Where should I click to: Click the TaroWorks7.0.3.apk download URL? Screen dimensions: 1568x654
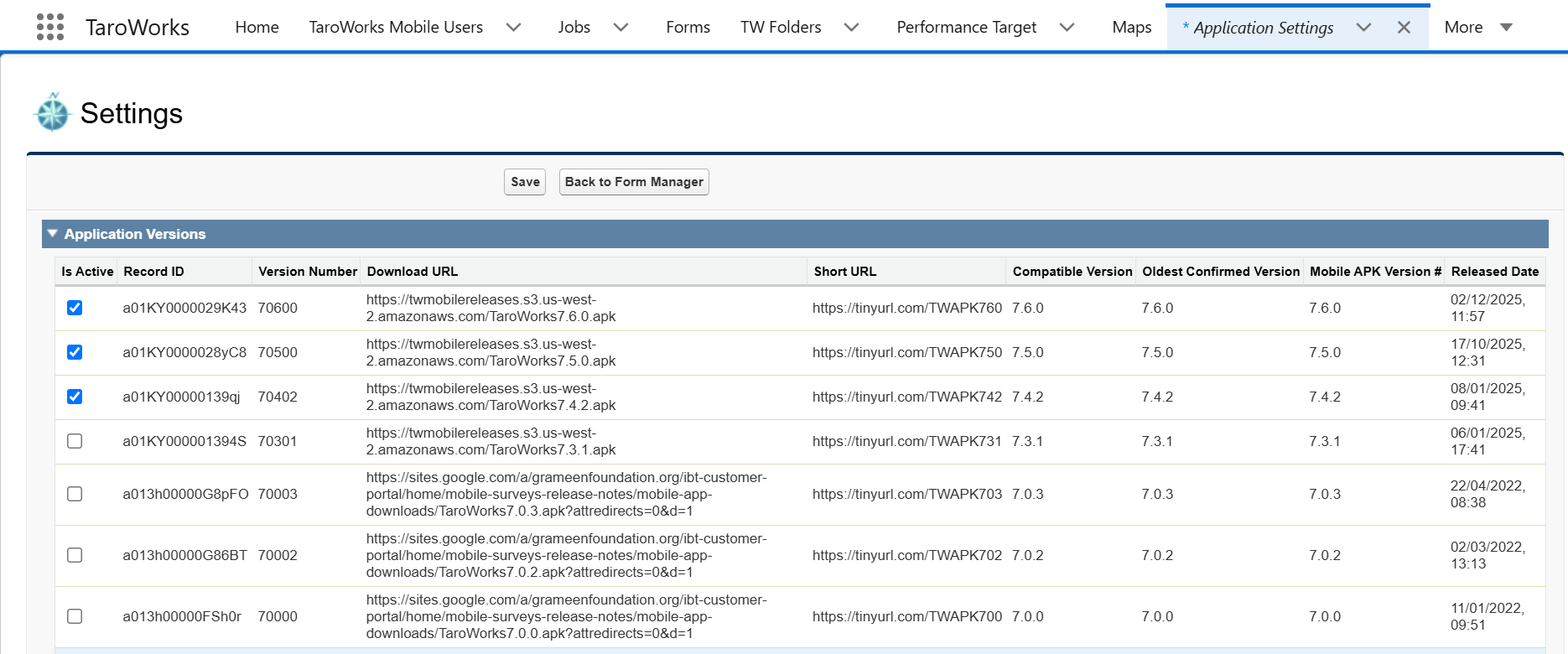tap(566, 494)
